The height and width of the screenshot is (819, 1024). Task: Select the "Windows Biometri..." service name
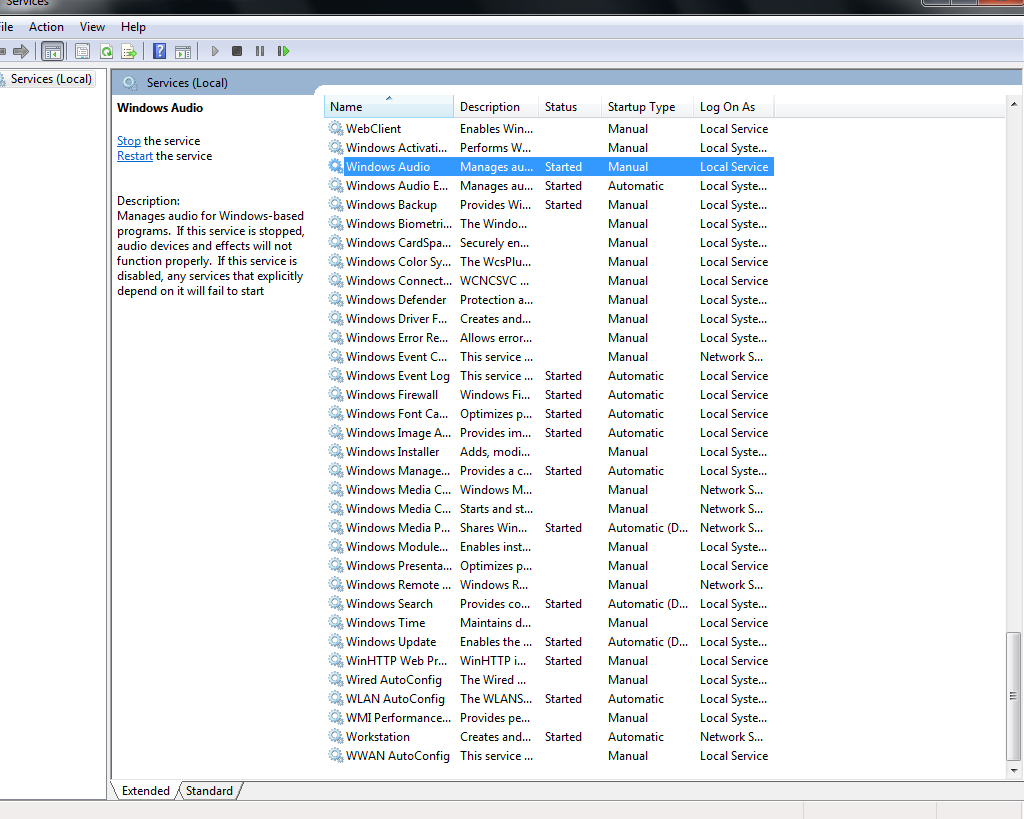398,223
